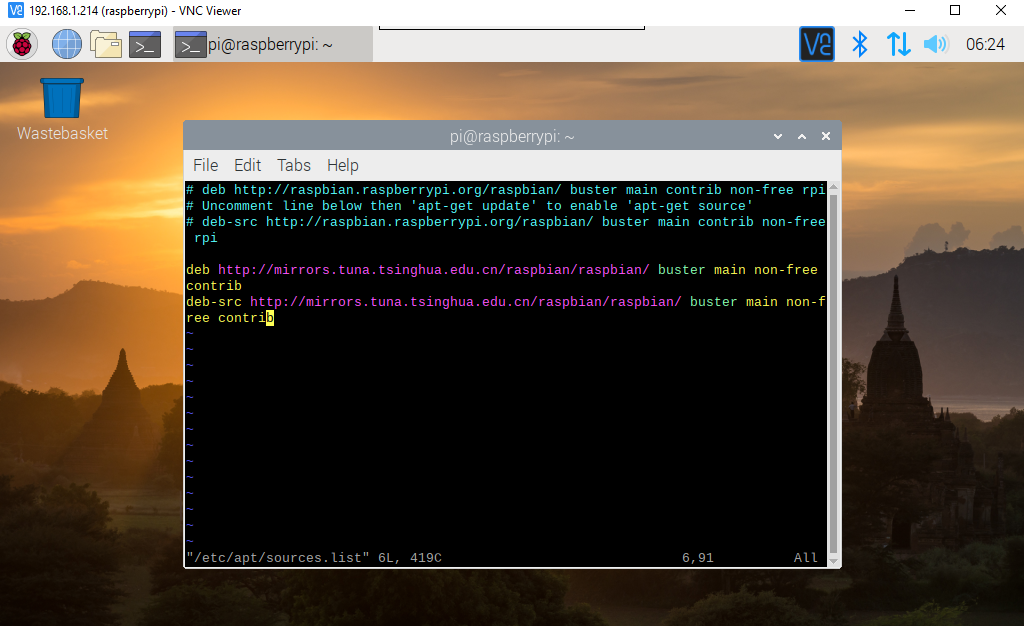
Task: Open the Raspberry Pi applications menu
Action: click(x=22, y=44)
